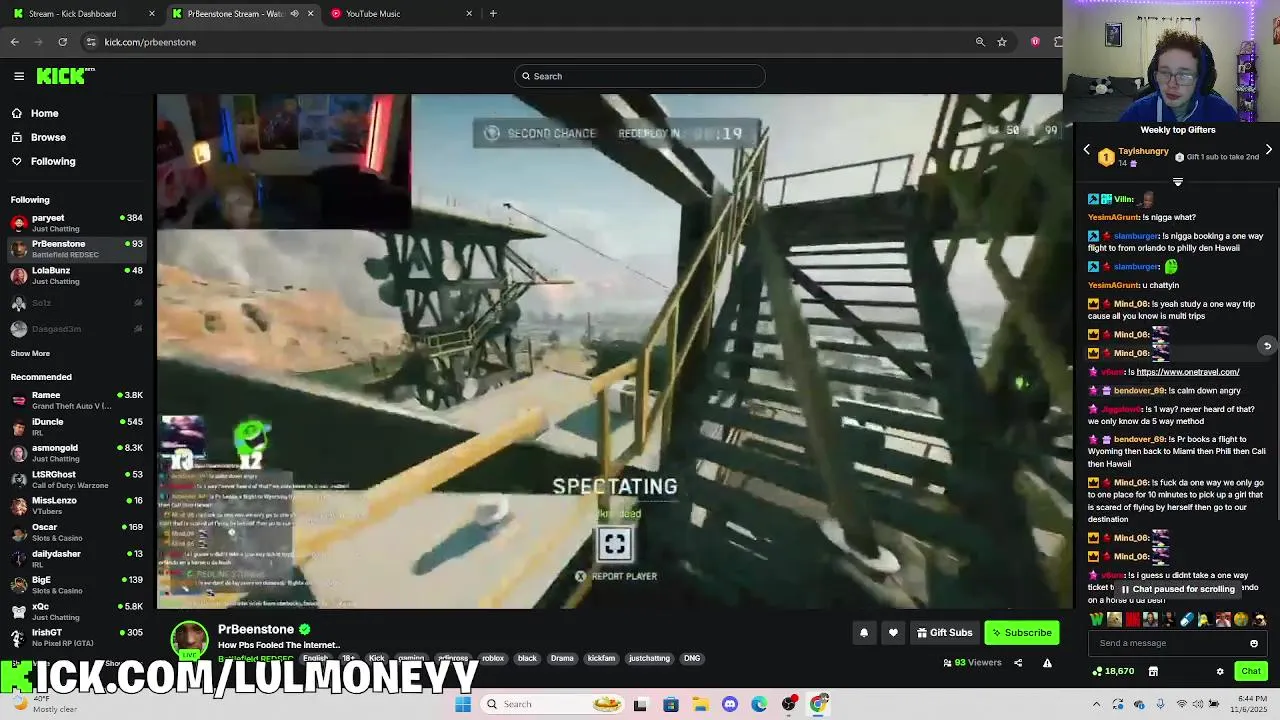This screenshot has width=1280, height=720.
Task: Open recommended channel Ramee
Action: click(x=76, y=401)
